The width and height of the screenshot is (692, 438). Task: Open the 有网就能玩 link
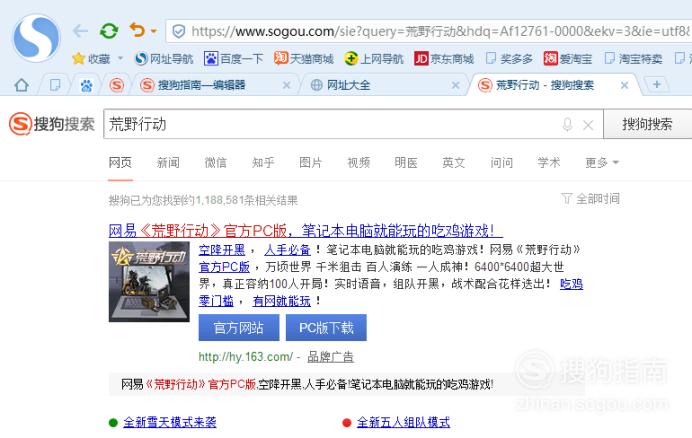point(282,301)
